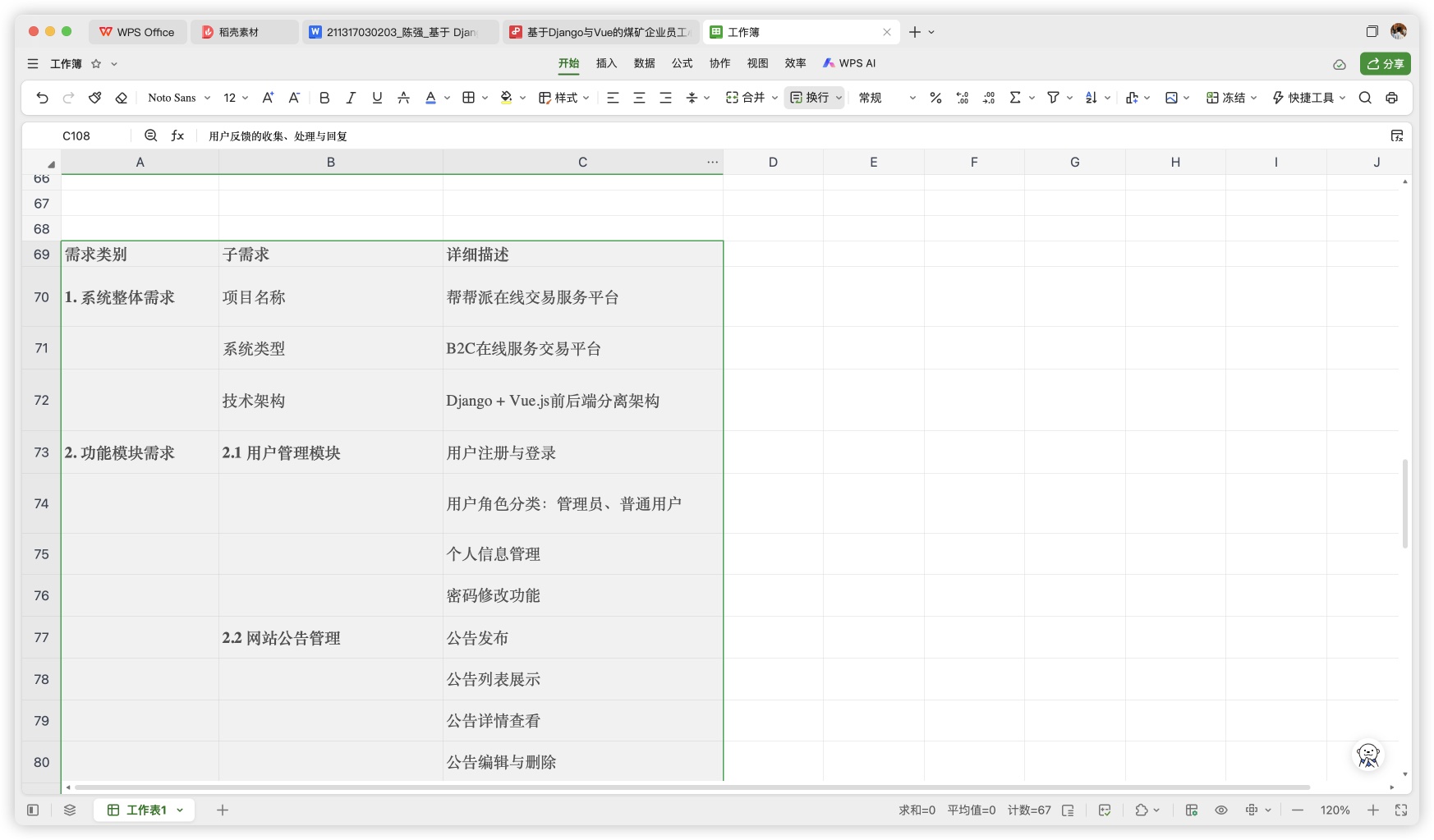Toggle the 换行 wrap text button
Screen dimensions: 1434x840
tap(810, 98)
